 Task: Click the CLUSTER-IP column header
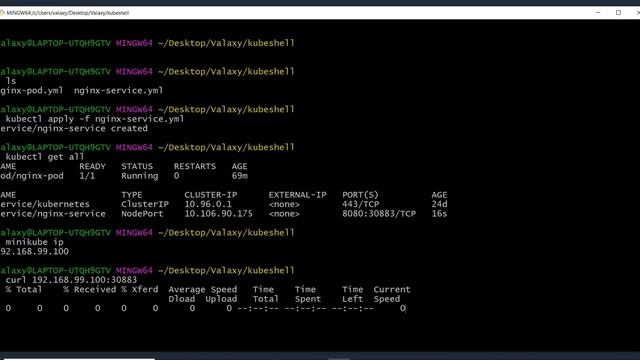click(x=211, y=195)
